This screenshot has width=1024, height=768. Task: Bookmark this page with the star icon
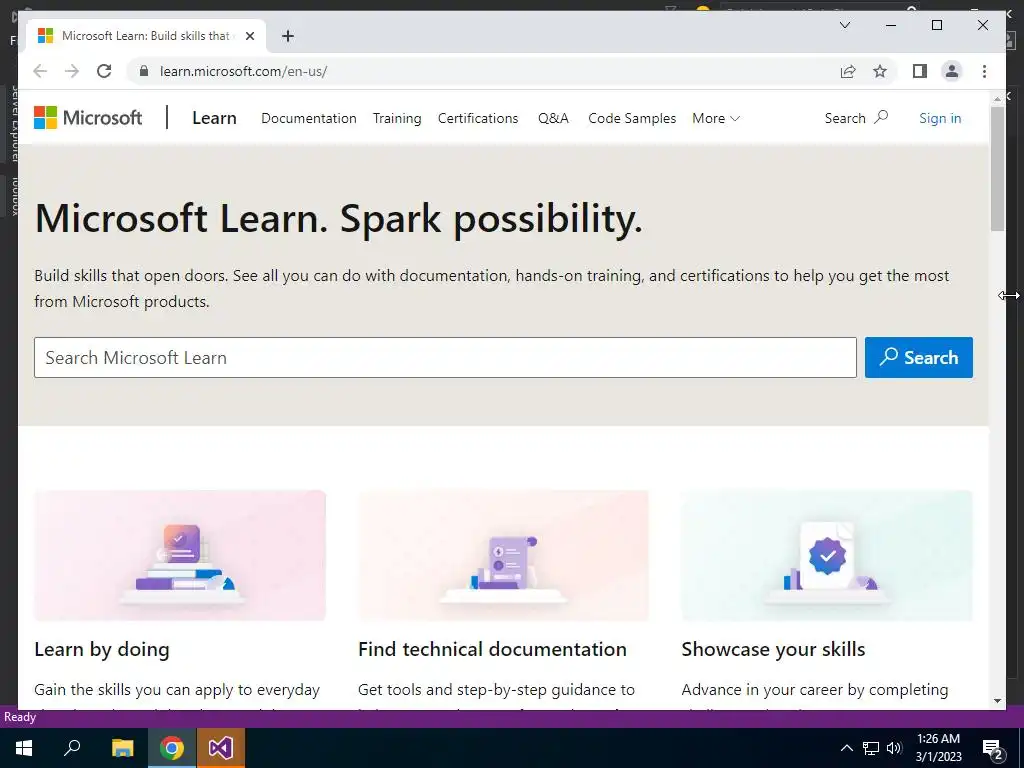(880, 71)
